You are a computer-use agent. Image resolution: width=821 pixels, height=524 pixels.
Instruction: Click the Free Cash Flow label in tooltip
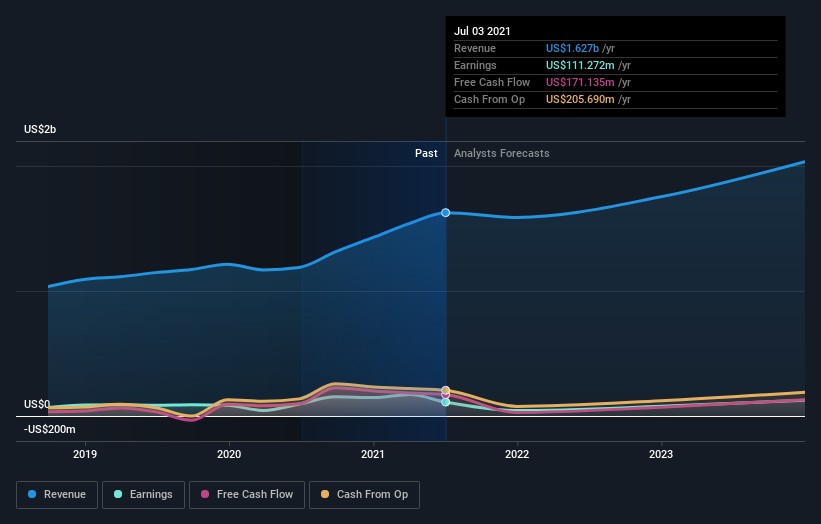[492, 82]
